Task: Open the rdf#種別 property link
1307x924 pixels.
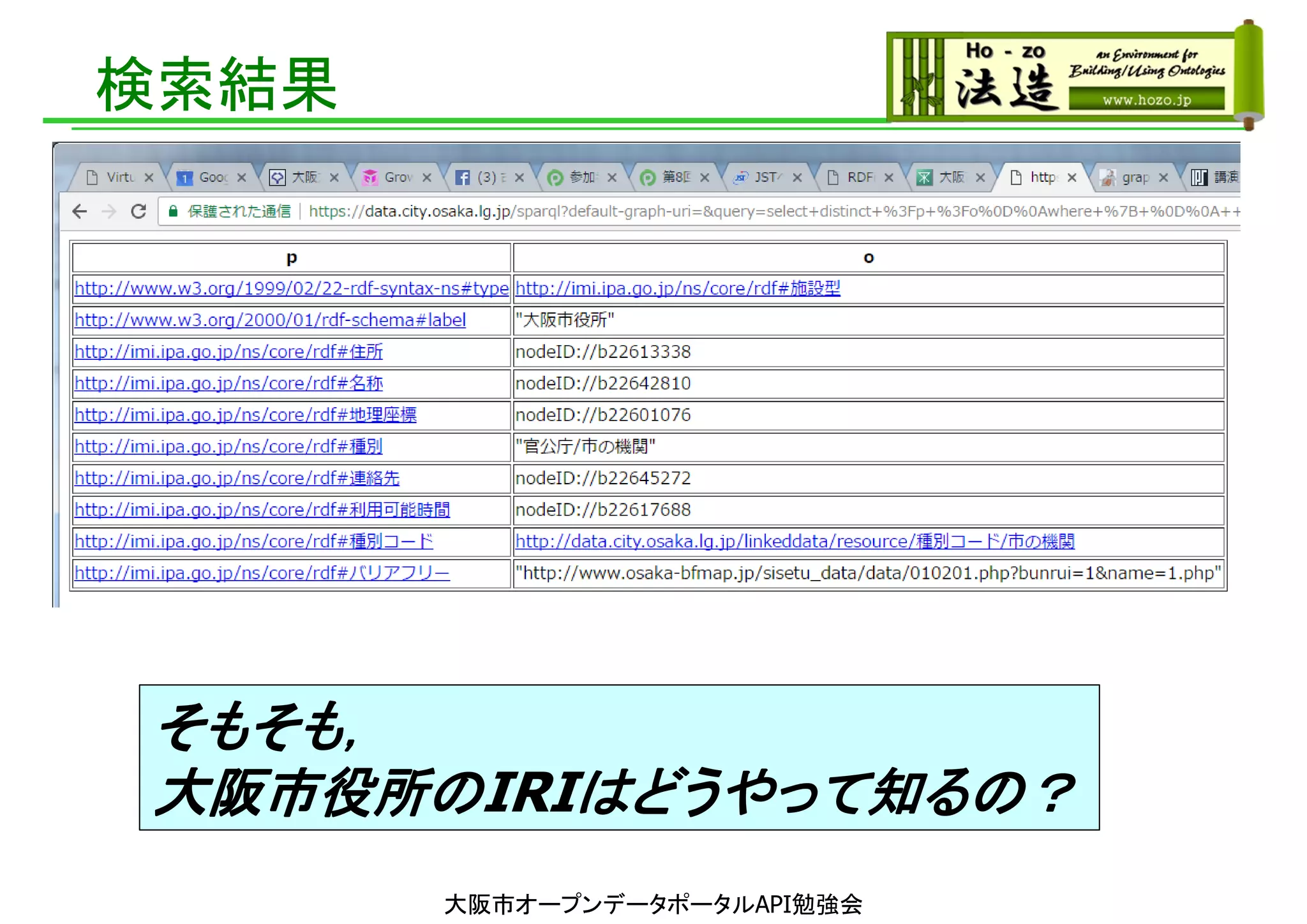Action: click(x=228, y=447)
